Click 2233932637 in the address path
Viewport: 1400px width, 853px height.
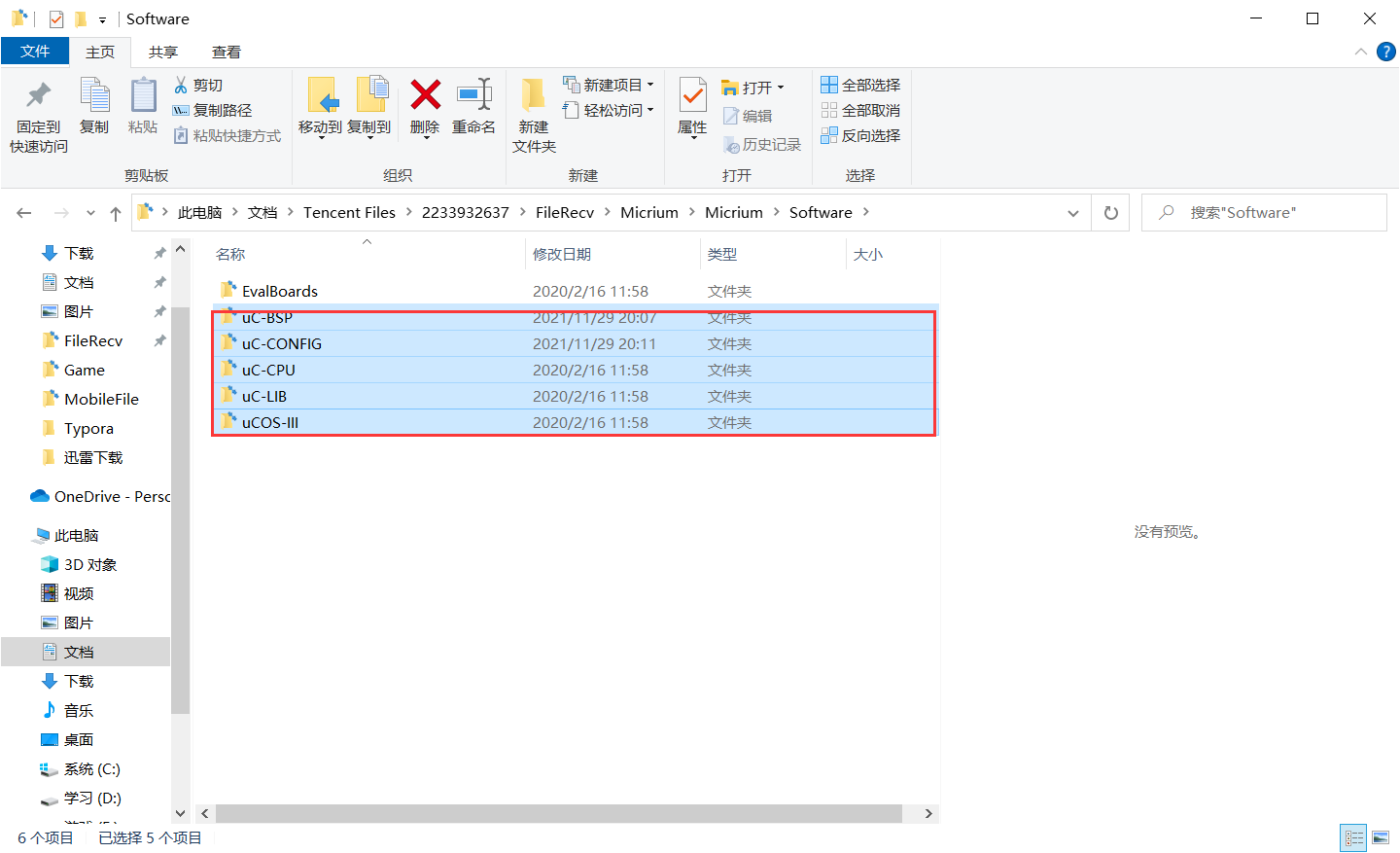465,212
